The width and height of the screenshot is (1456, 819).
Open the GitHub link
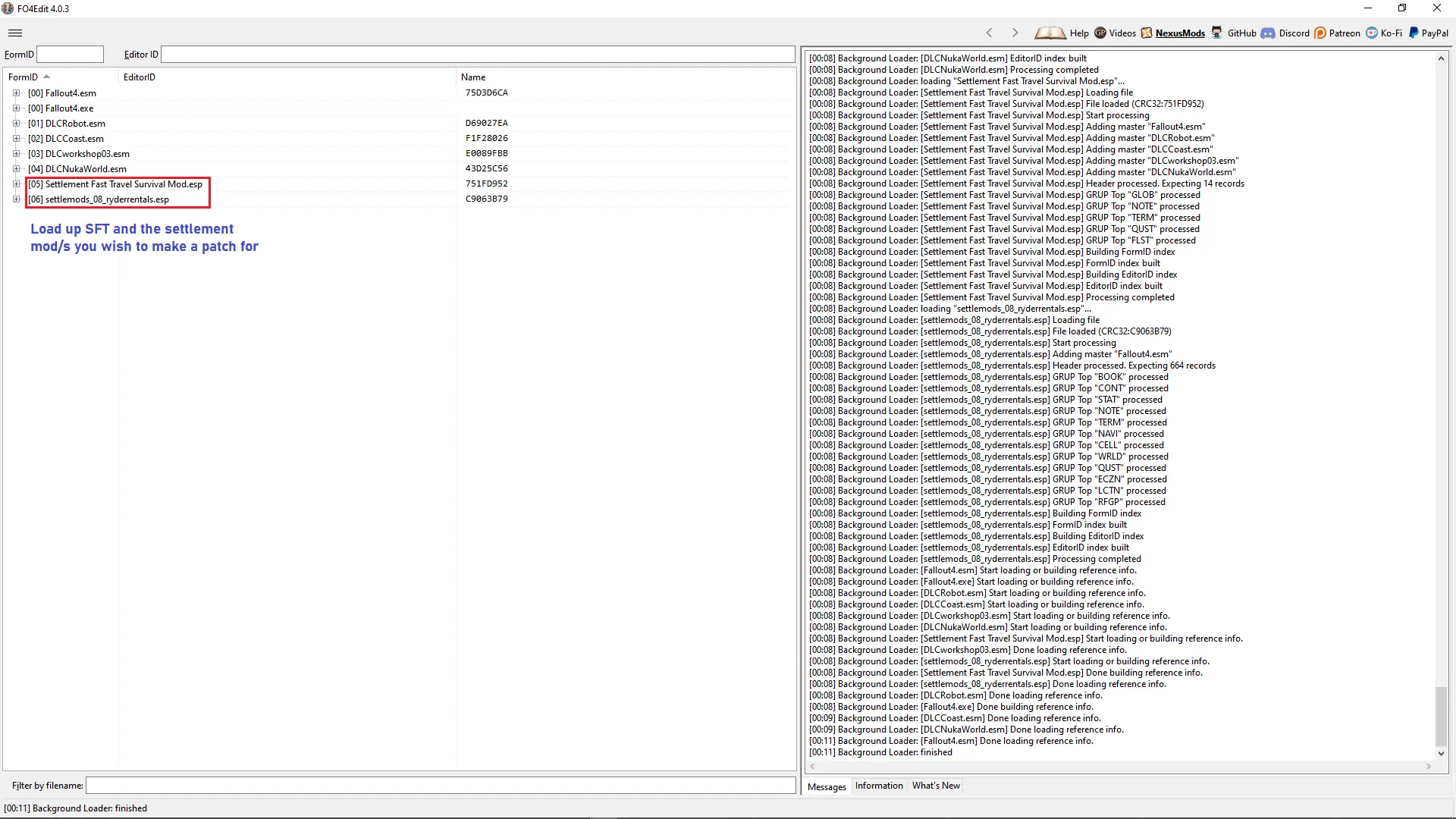[x=1242, y=33]
